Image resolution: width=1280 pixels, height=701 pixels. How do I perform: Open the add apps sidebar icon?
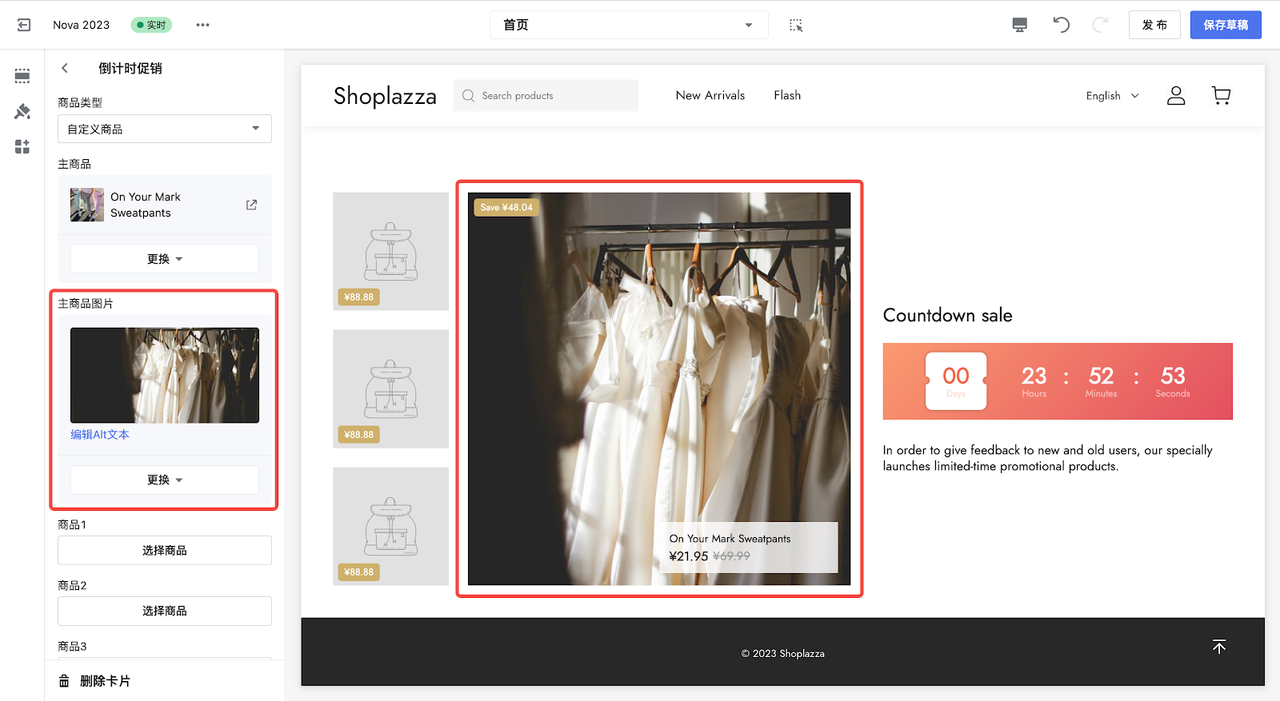(22, 147)
